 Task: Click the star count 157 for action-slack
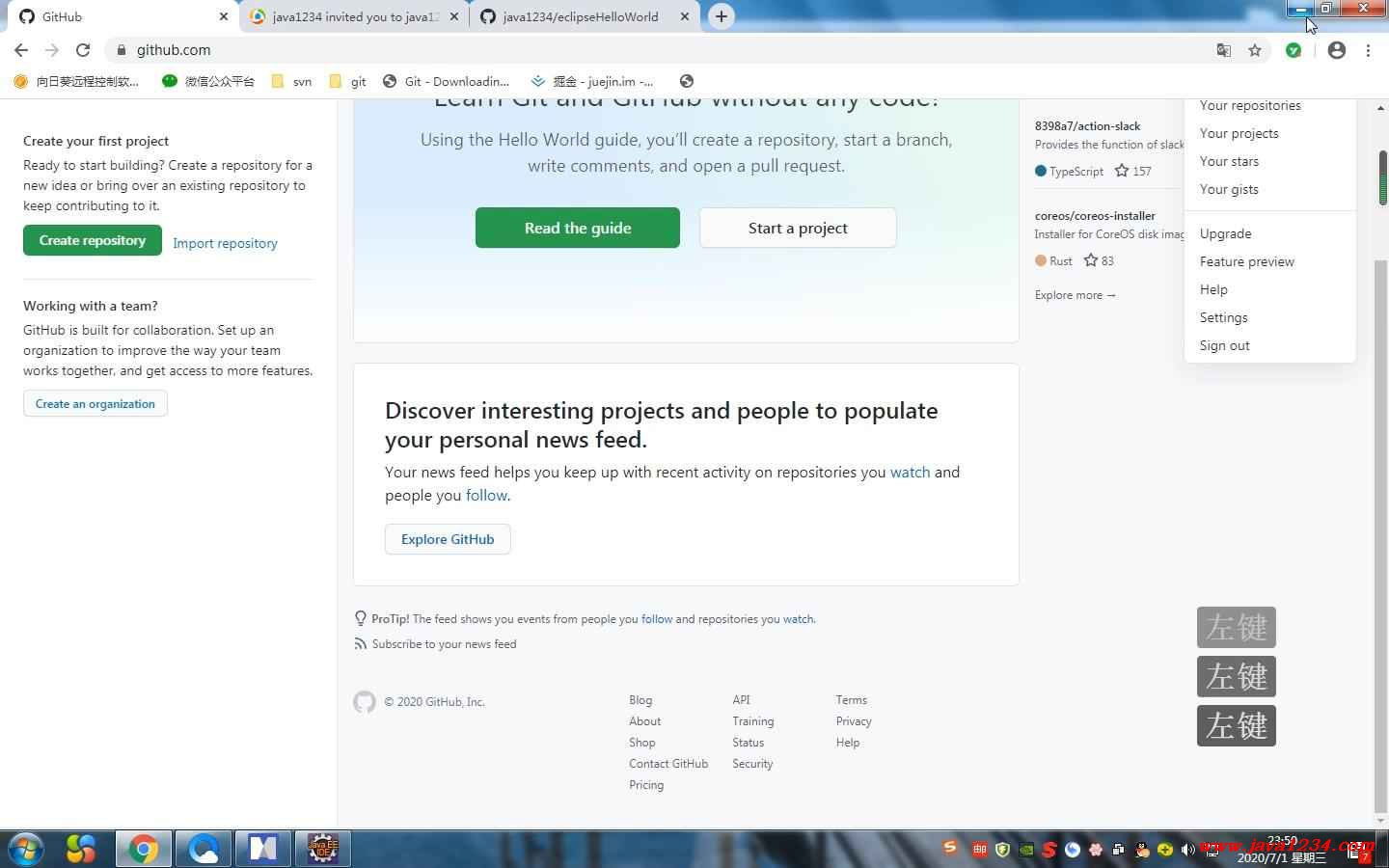pos(1133,171)
